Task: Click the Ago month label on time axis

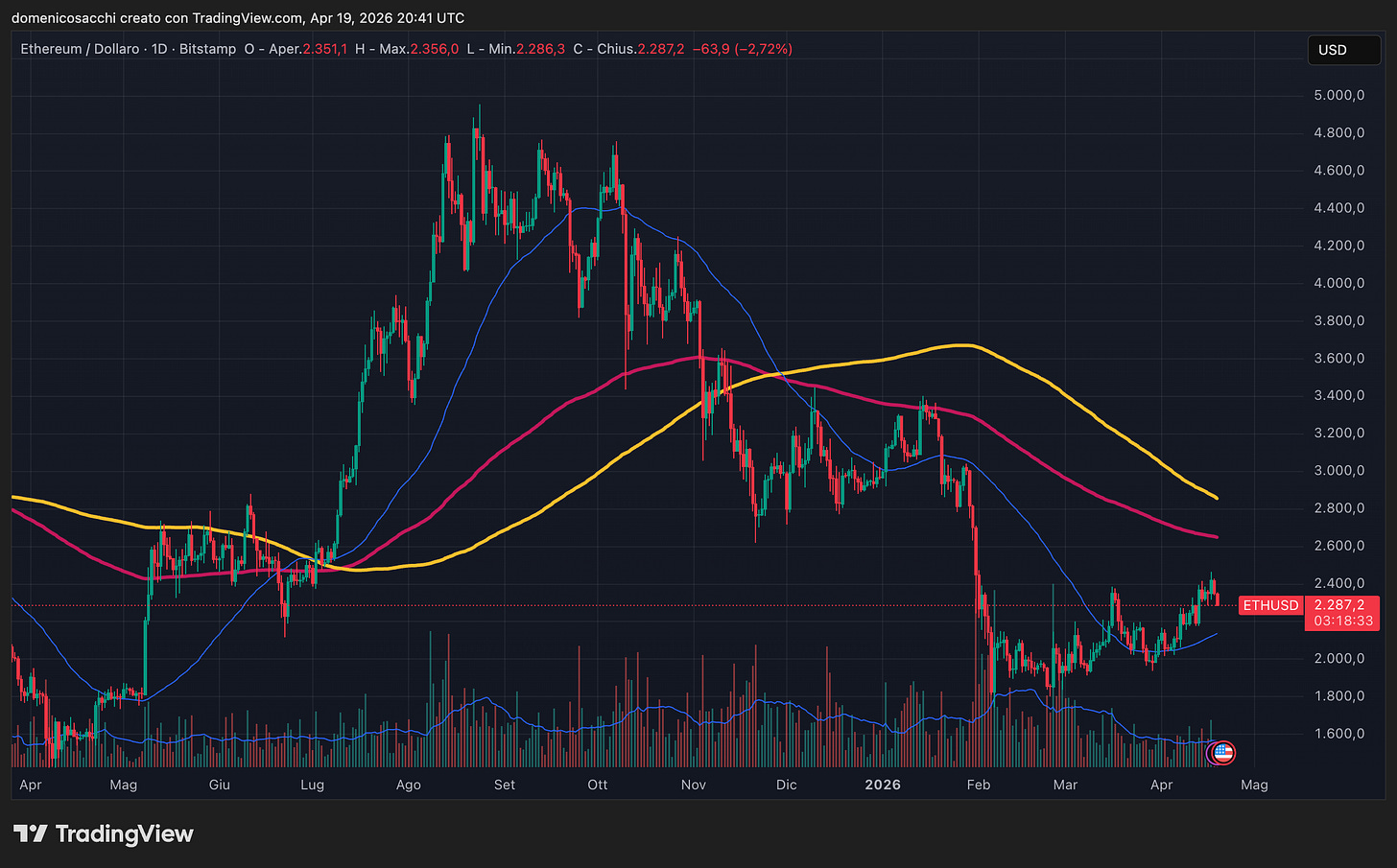Action: [409, 785]
